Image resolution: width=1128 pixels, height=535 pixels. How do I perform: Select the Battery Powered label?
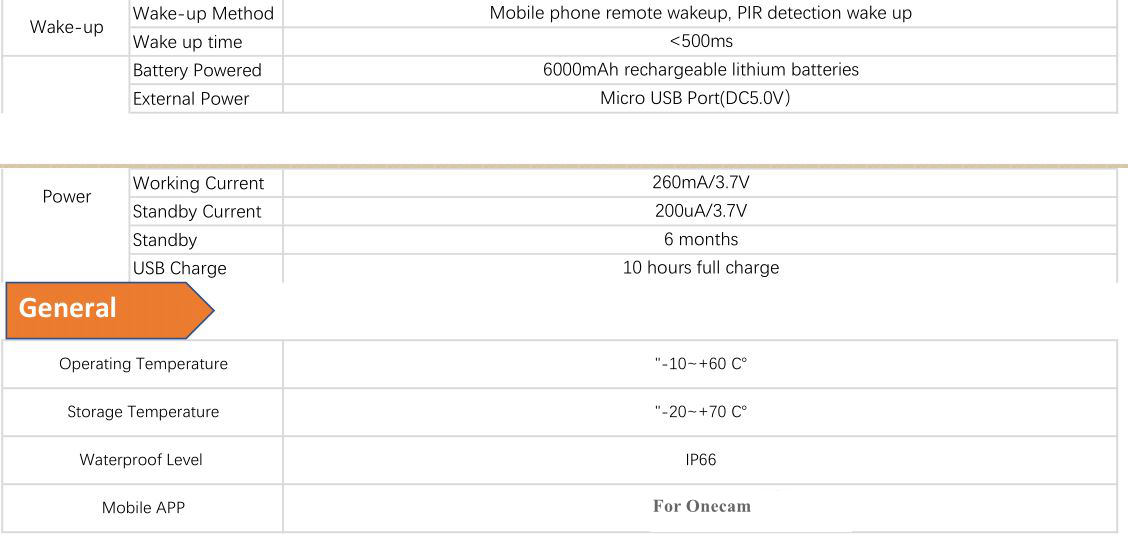197,70
